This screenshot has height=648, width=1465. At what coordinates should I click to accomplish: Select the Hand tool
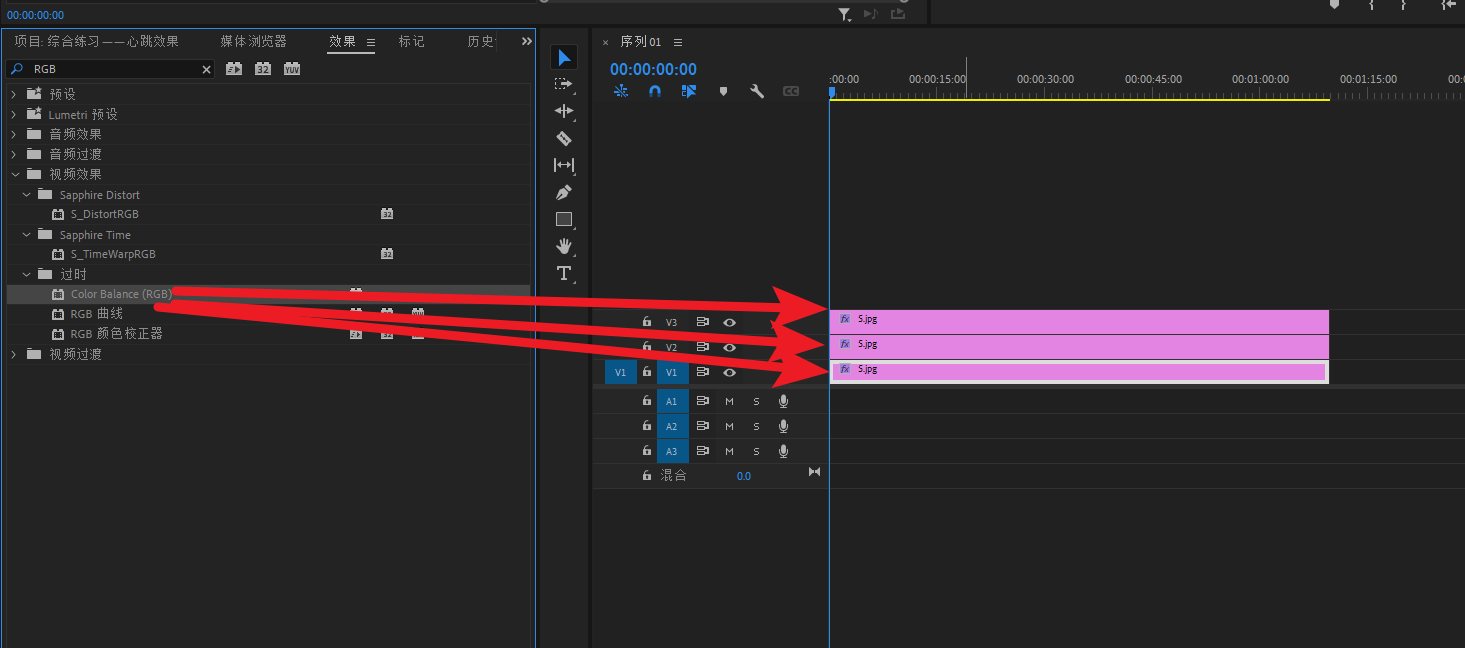tap(564, 246)
